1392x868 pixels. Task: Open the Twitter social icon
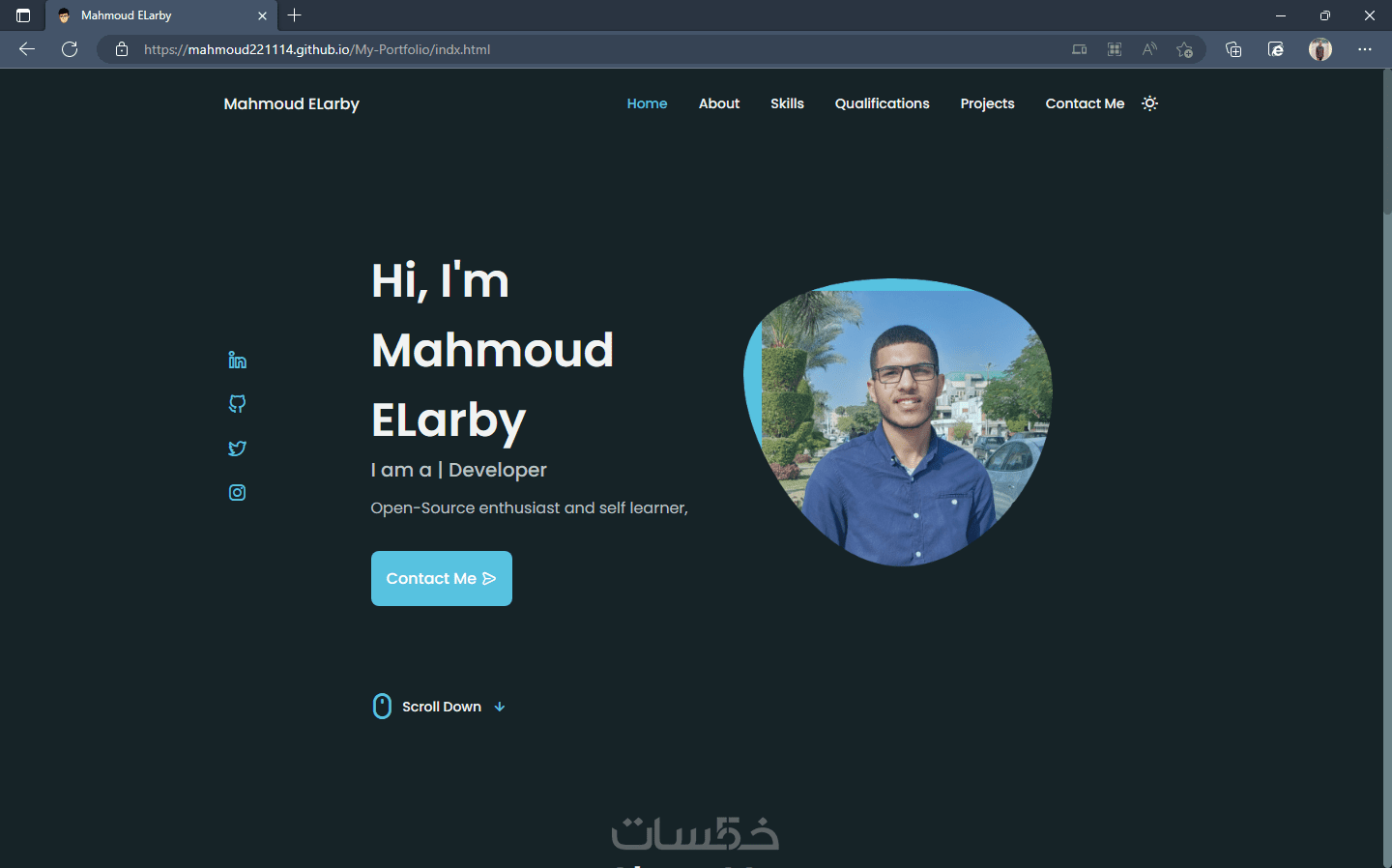237,448
